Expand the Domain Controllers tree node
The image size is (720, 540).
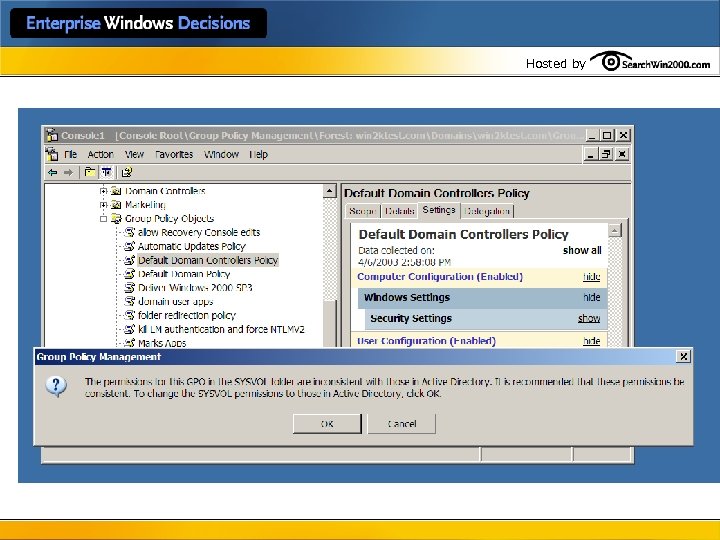(x=103, y=191)
